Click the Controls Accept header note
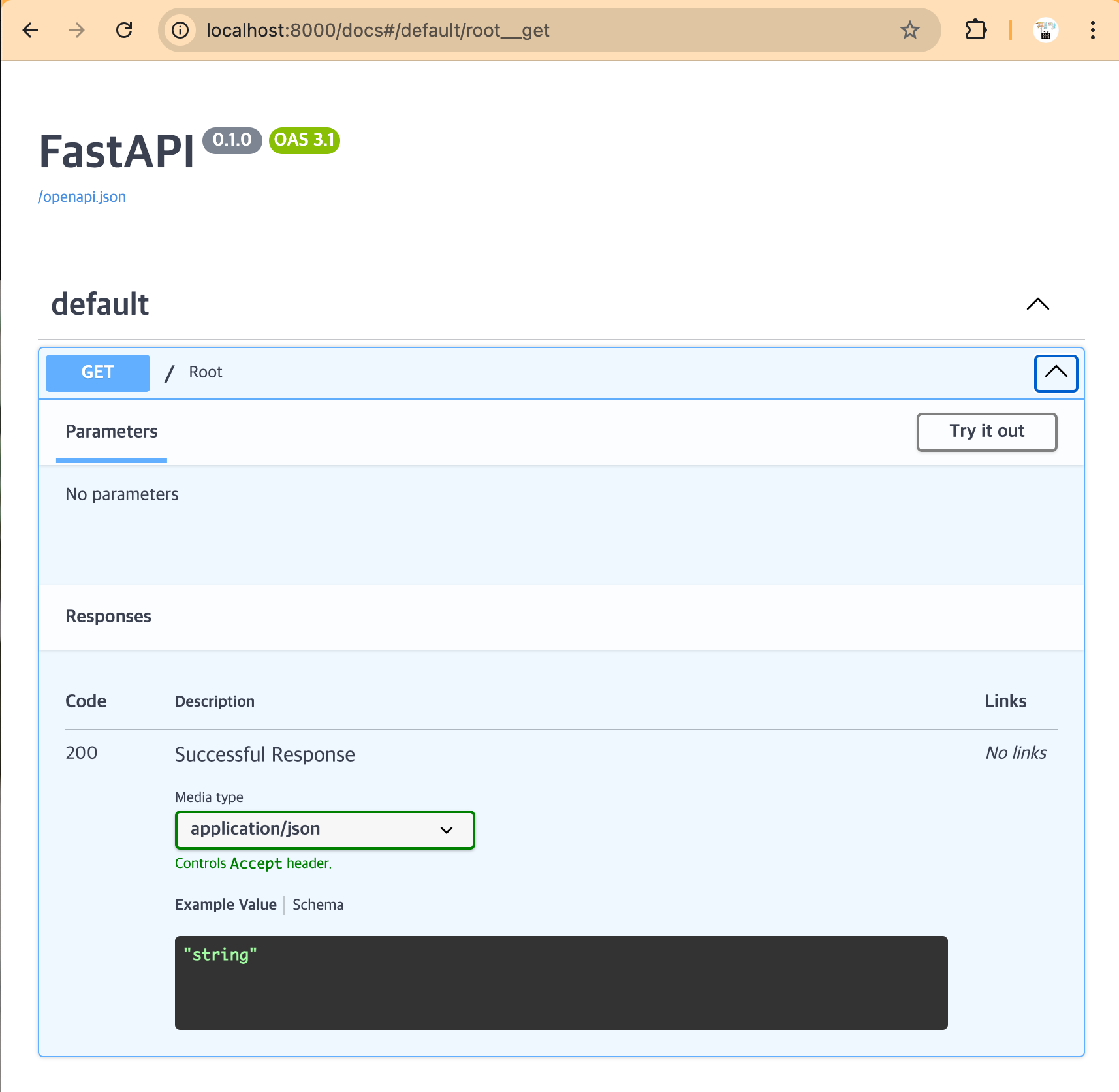 (x=253, y=863)
